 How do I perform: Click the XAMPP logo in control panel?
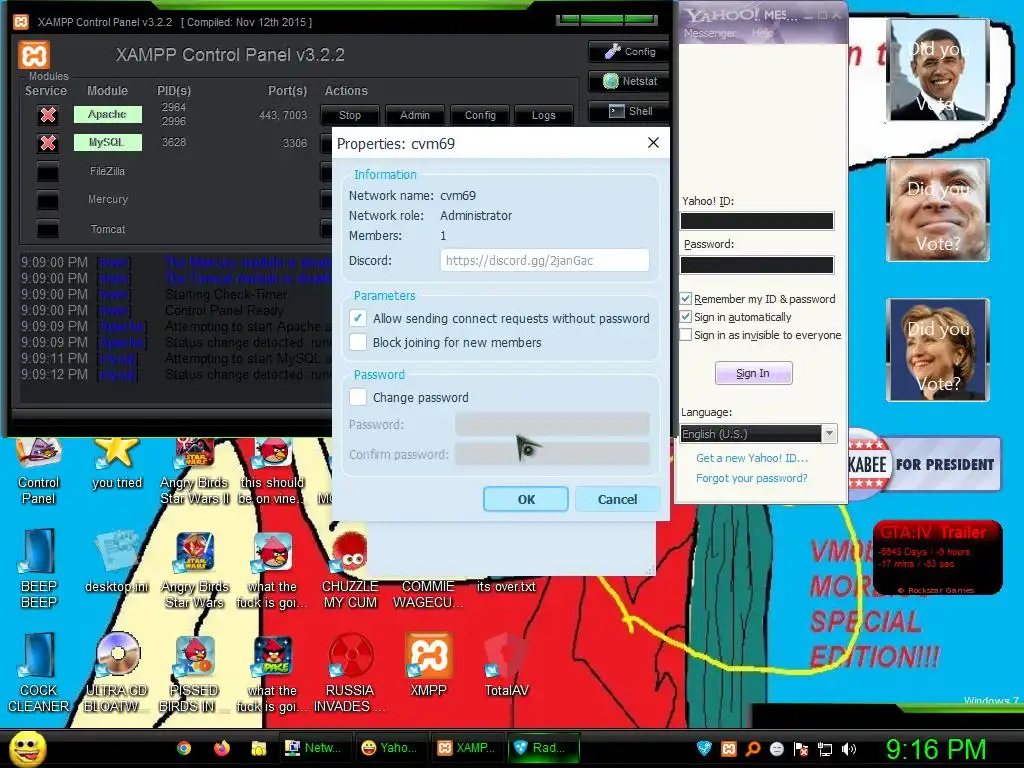34,55
